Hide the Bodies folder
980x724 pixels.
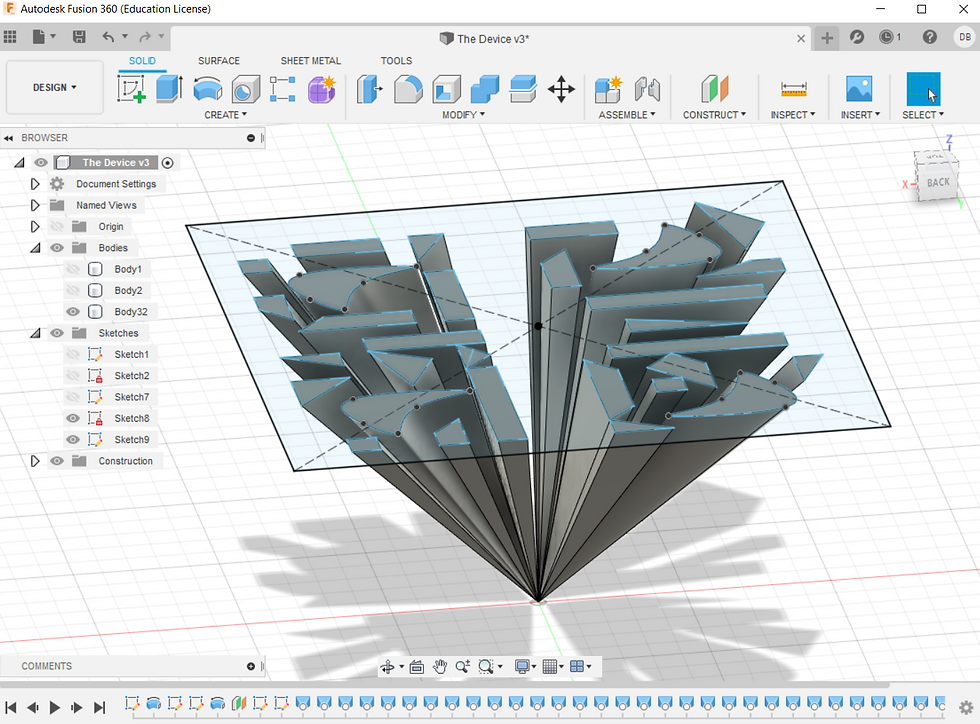[x=57, y=248]
